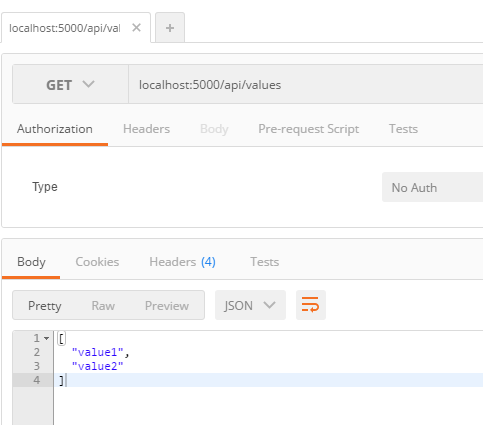Switch response view to Preview
Screen dimensions: 483x425
(167, 306)
